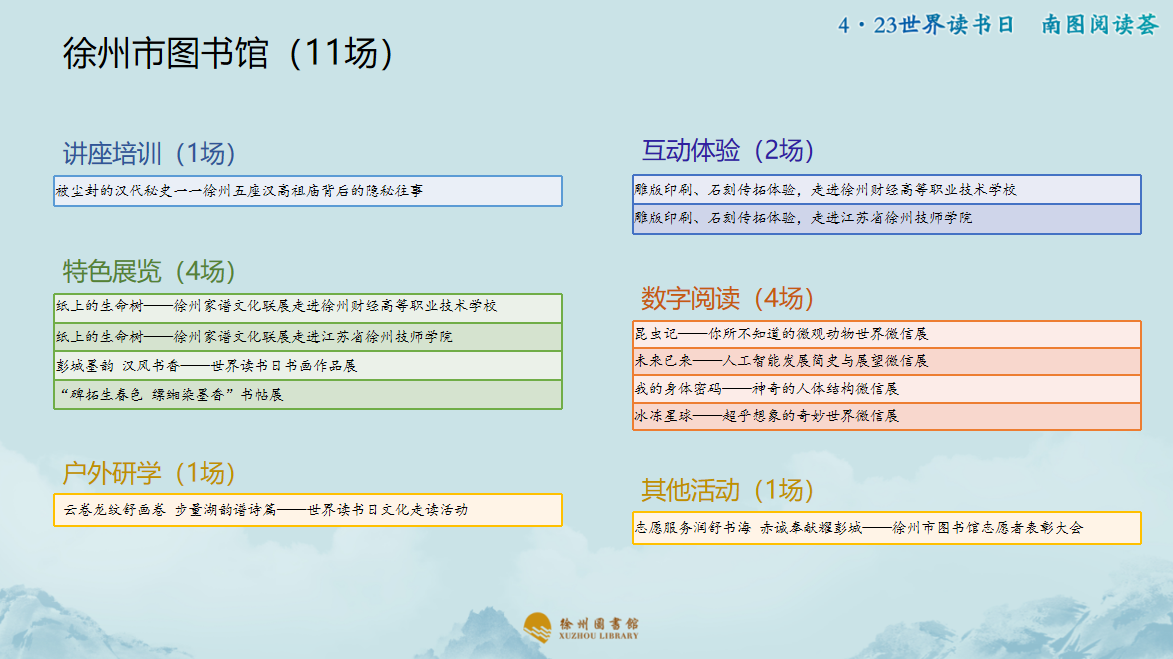
Task: Select 雕版印刷 row for 江苏省徐州技师学院
Action: (886, 218)
